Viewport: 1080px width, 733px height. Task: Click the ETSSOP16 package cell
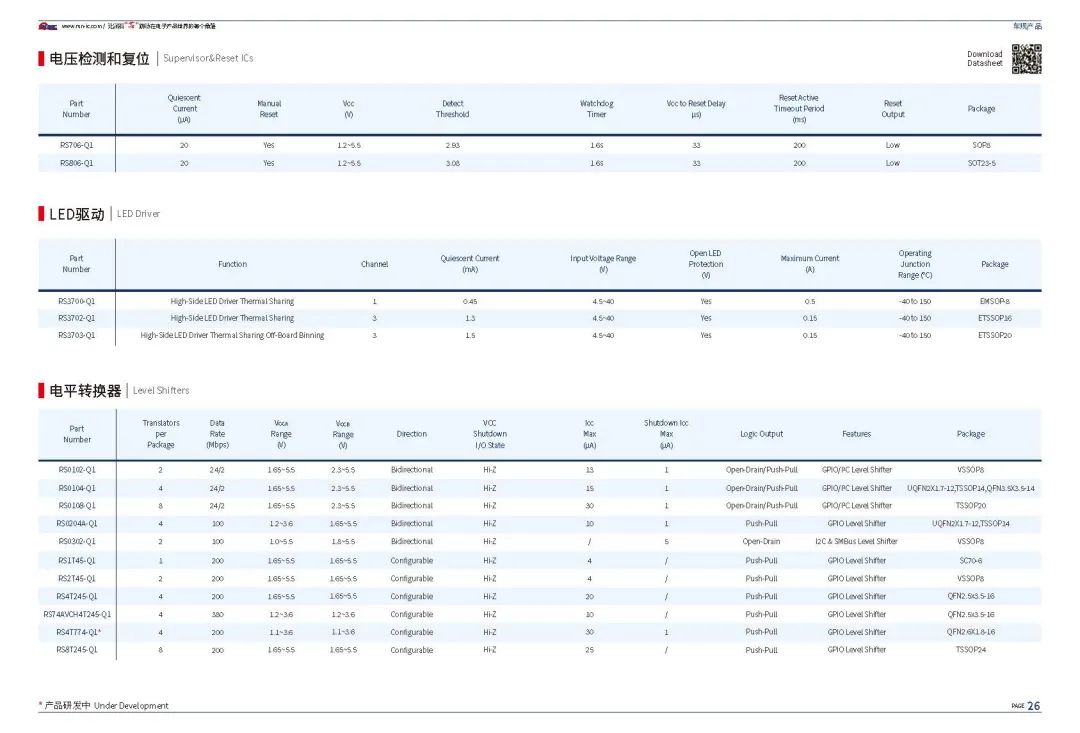pyautogui.click(x=995, y=318)
